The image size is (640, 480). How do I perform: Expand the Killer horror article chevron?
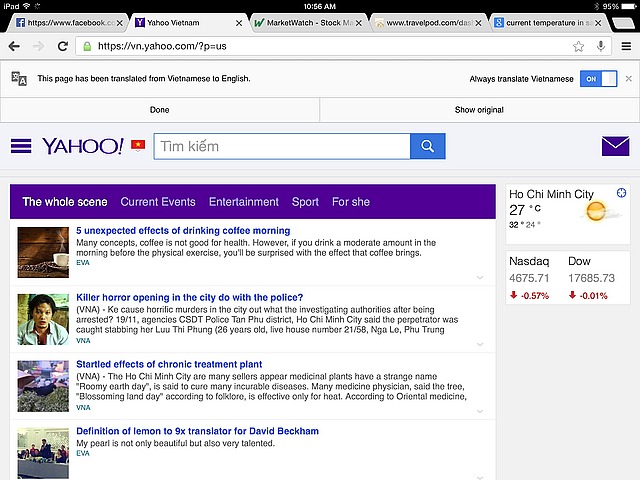(x=480, y=344)
